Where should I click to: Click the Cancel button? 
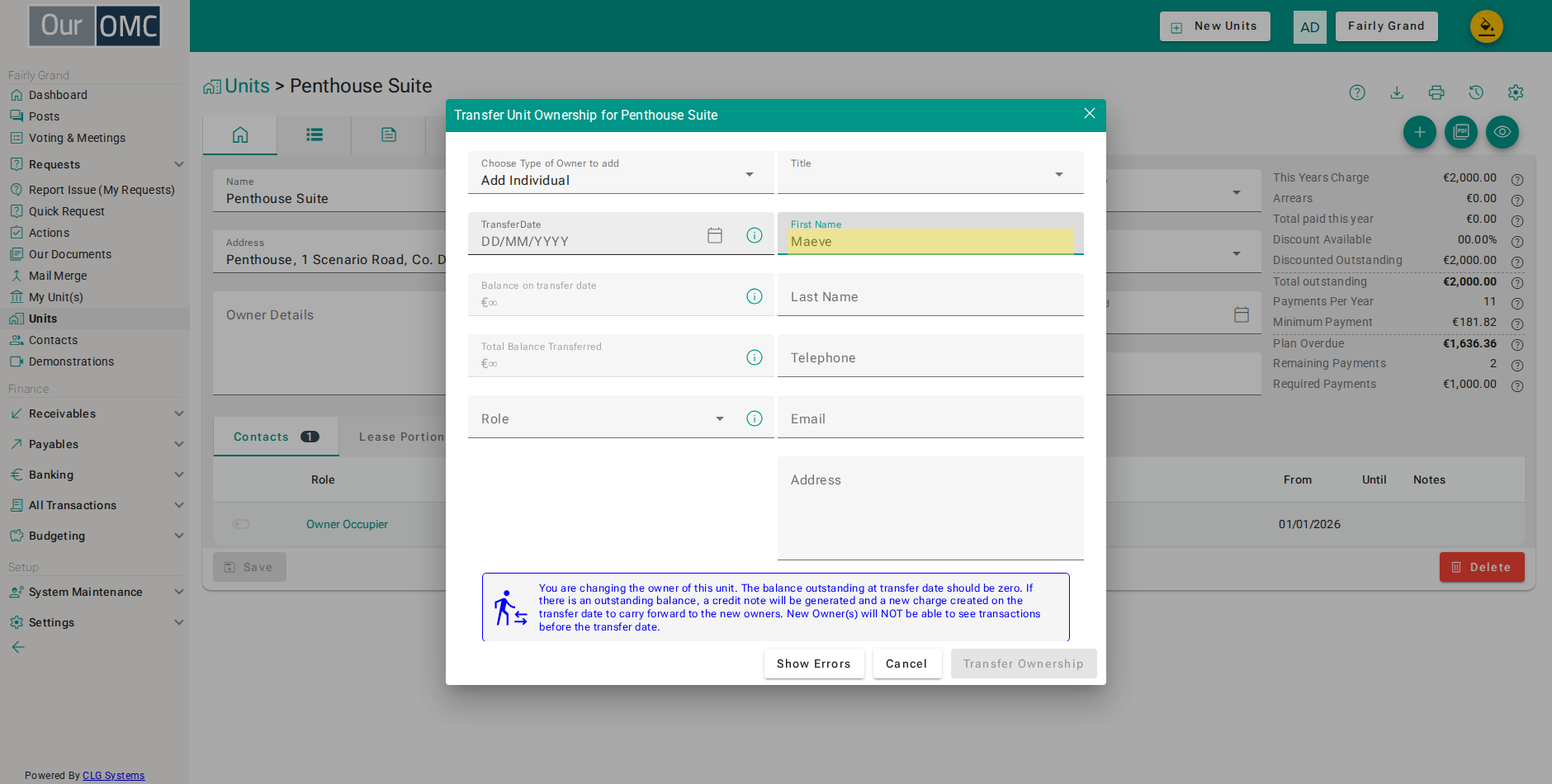tap(907, 664)
